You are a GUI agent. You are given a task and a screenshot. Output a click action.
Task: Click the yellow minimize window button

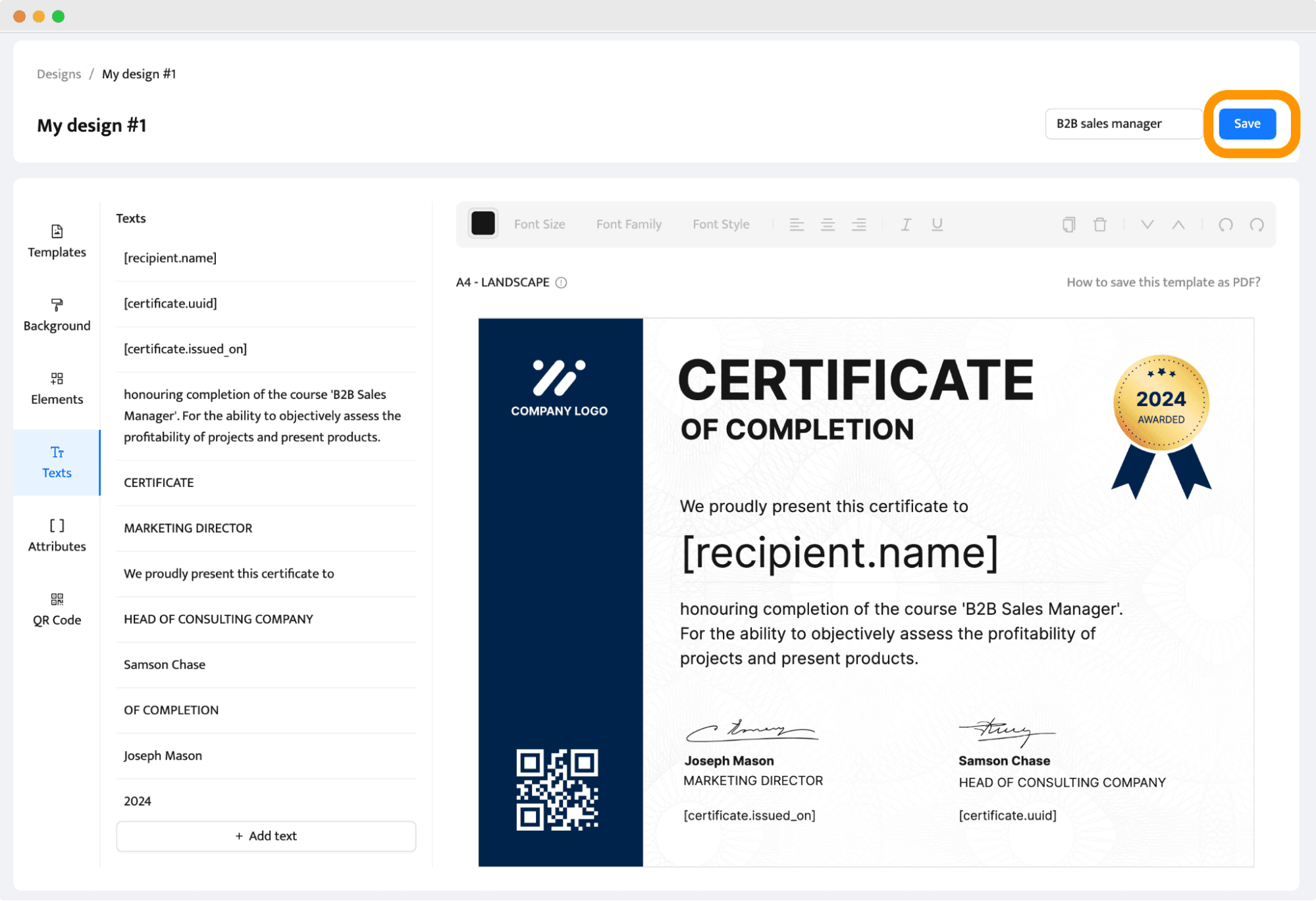coord(39,16)
